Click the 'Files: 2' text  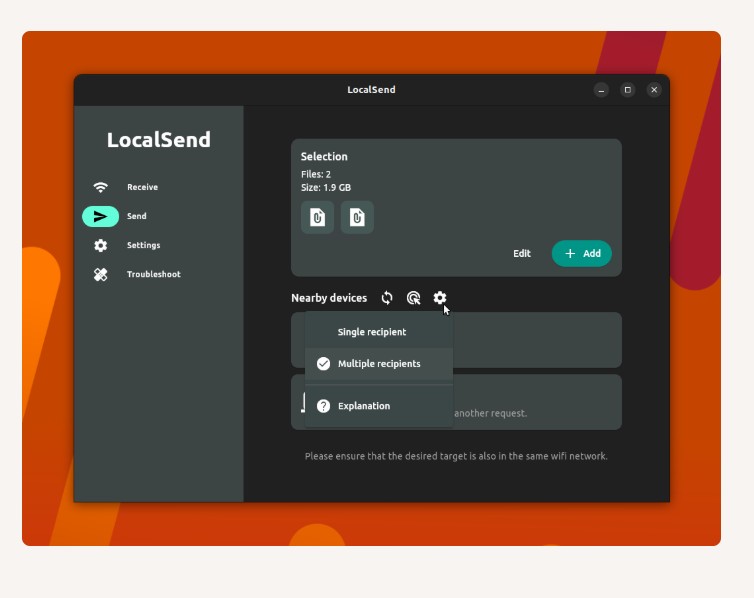316,174
